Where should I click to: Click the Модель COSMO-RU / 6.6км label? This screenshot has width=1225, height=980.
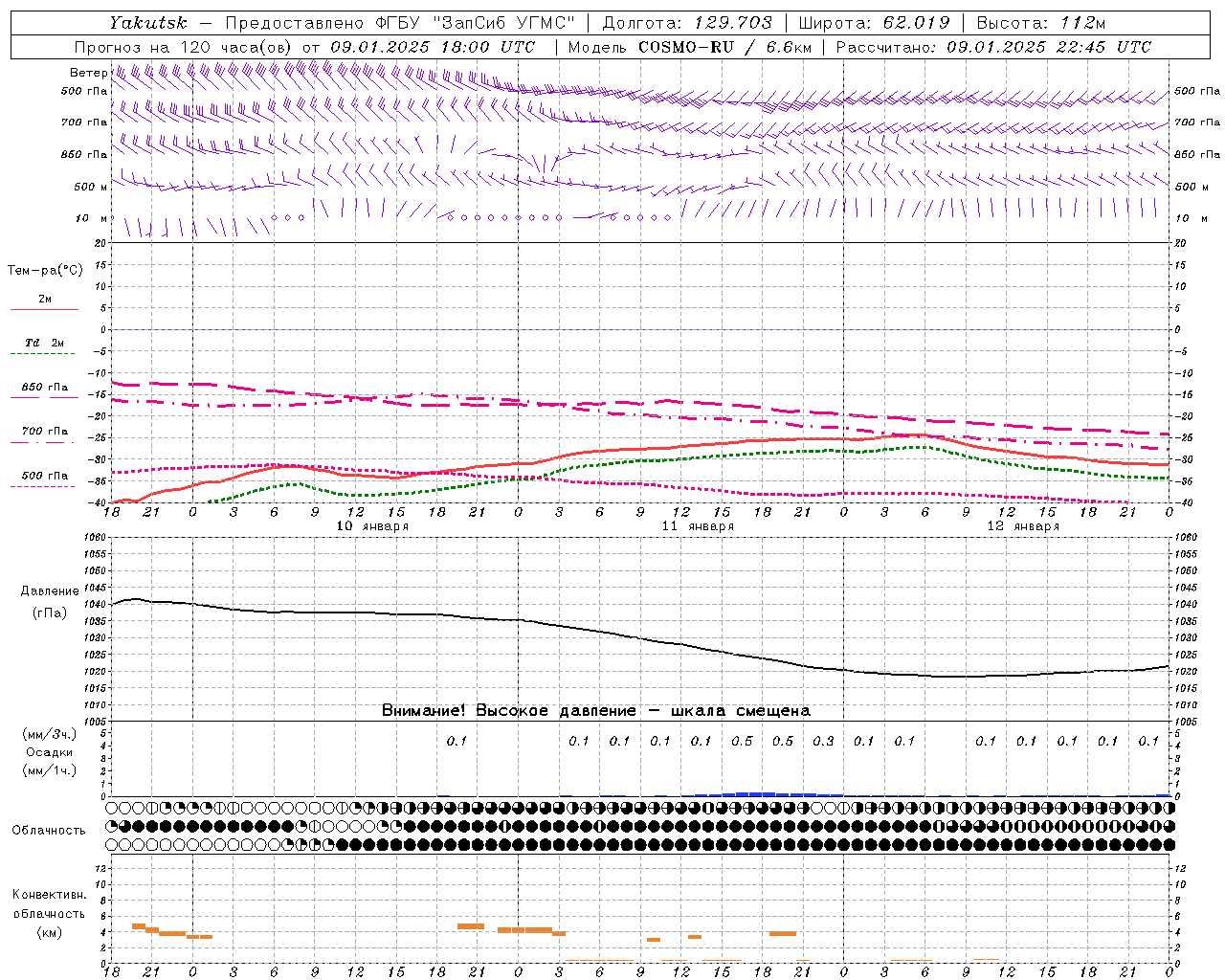pos(689,47)
